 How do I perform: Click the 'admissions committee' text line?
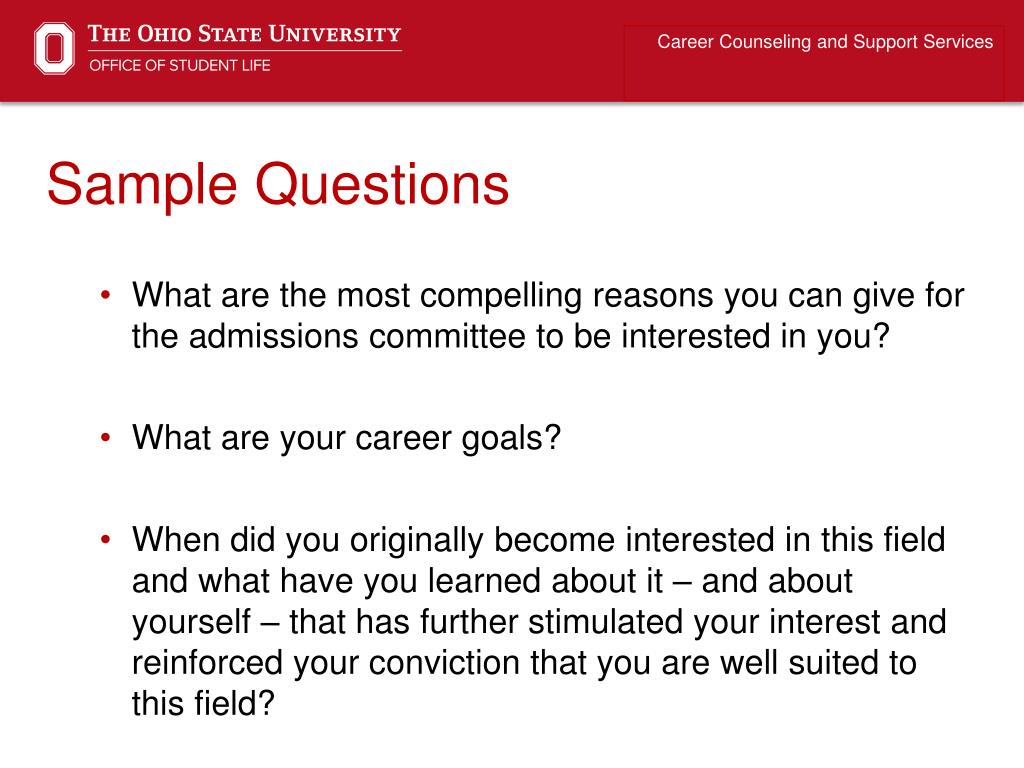(x=511, y=337)
